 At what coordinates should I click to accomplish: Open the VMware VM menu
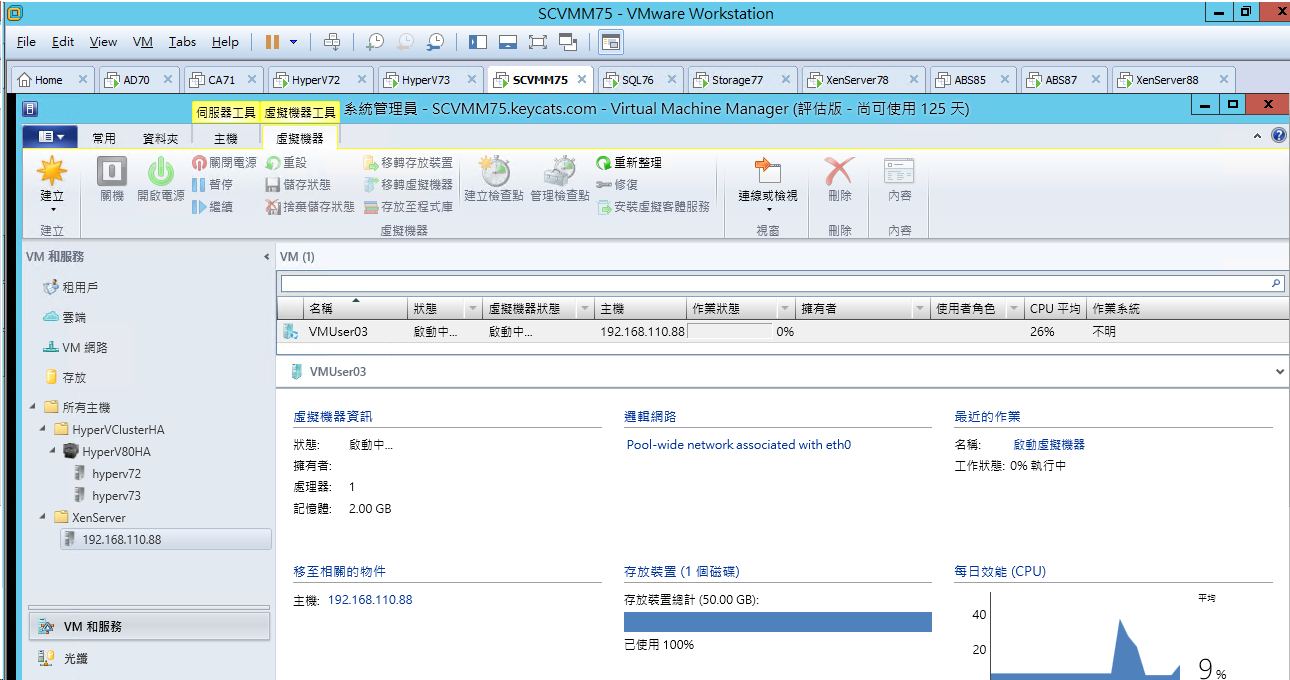[x=143, y=42]
